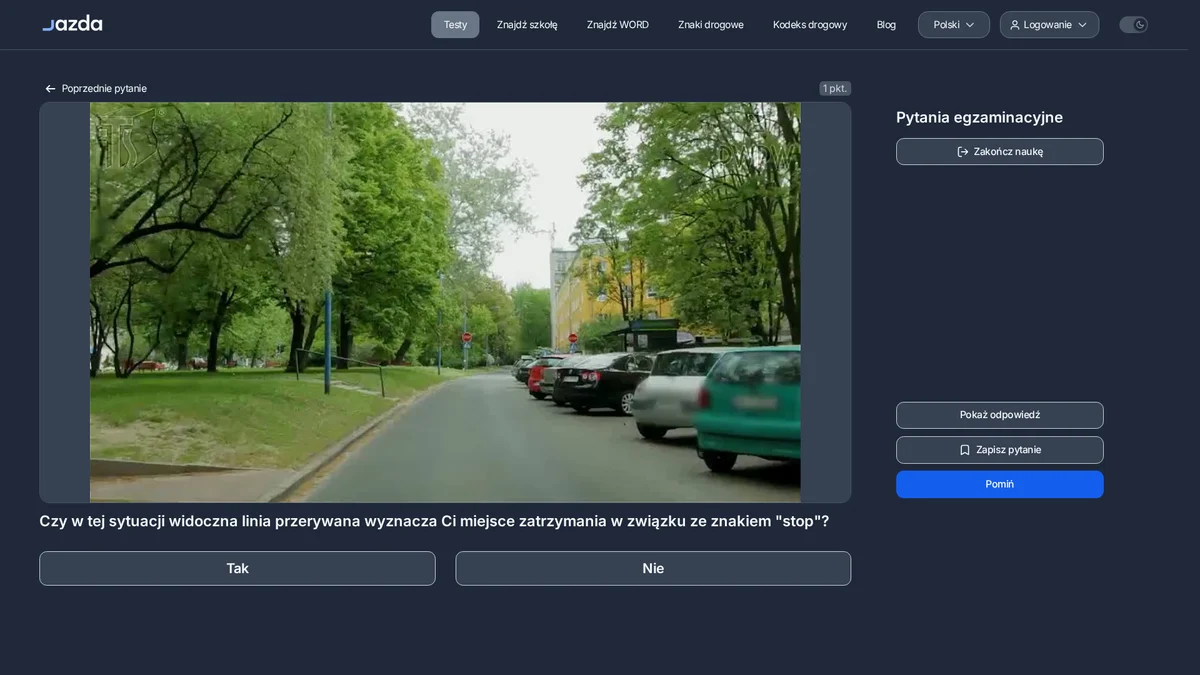
Task: Click the stop sign question text
Action: coord(434,521)
